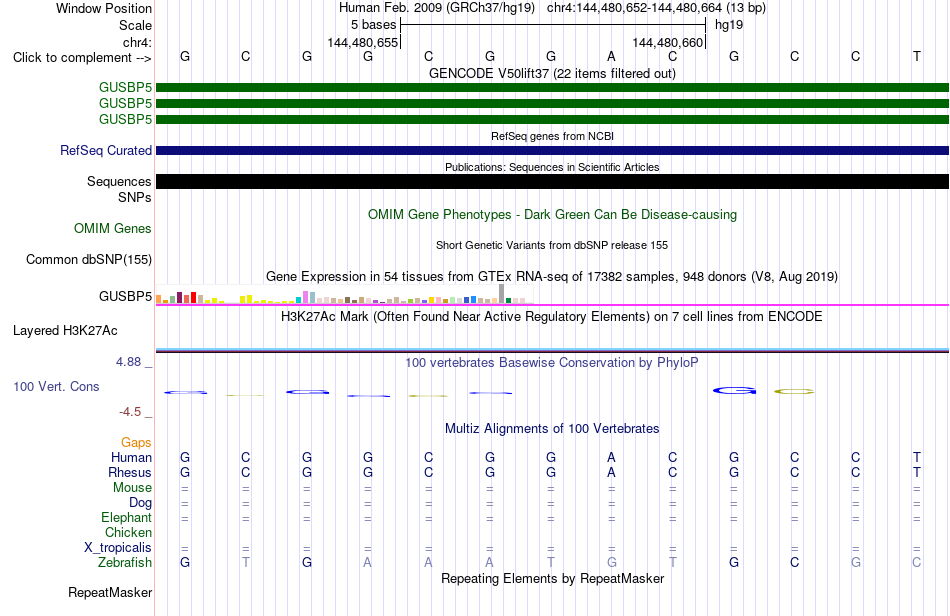
Task: Open "Repeating Elements by RepeatMasker" track title
Action: pyautogui.click(x=552, y=579)
